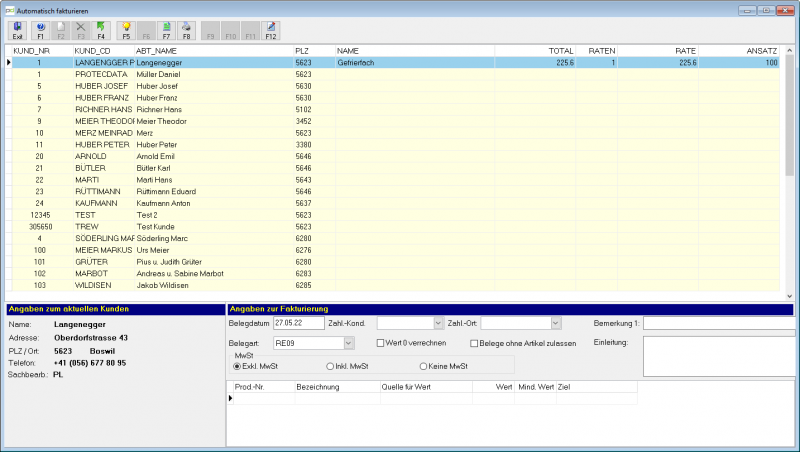Click into the Einleitung text area
Screen dimensions: 800x452
(x=719, y=356)
